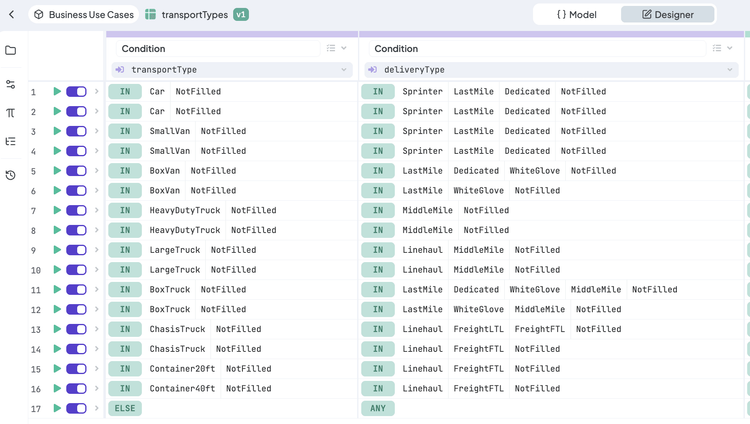Screen dimensions: 750x424
Task: Switch to the Designer tab
Action: tap(667, 15)
